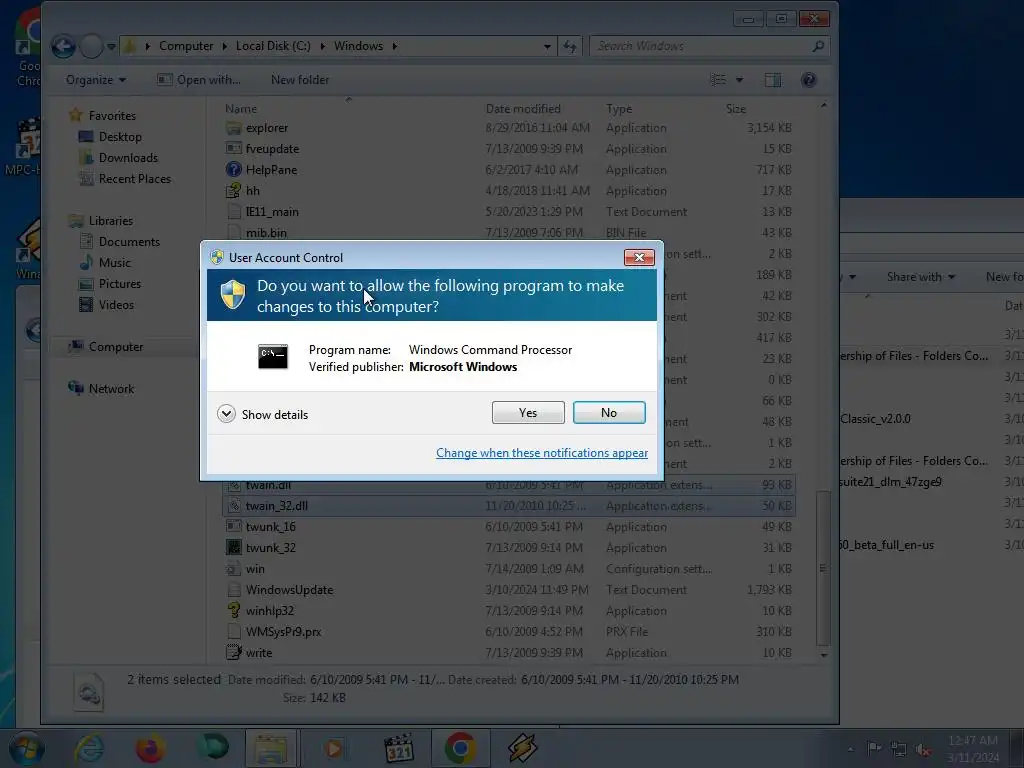Select Network in navigation pane

(111, 389)
